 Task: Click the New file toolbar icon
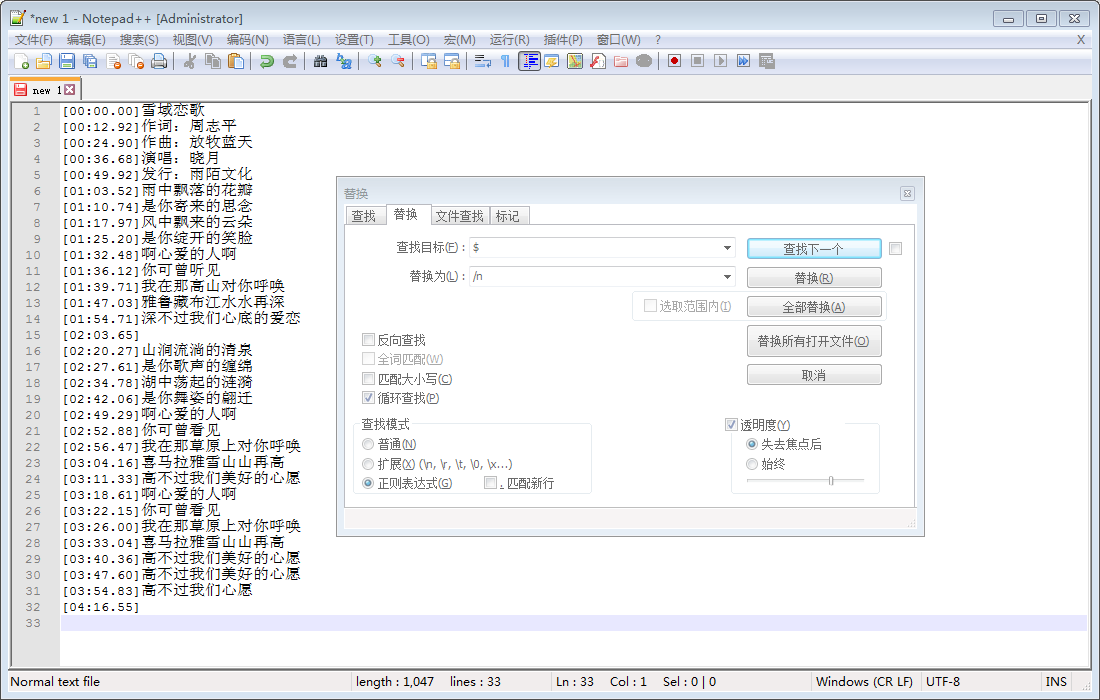[x=21, y=62]
